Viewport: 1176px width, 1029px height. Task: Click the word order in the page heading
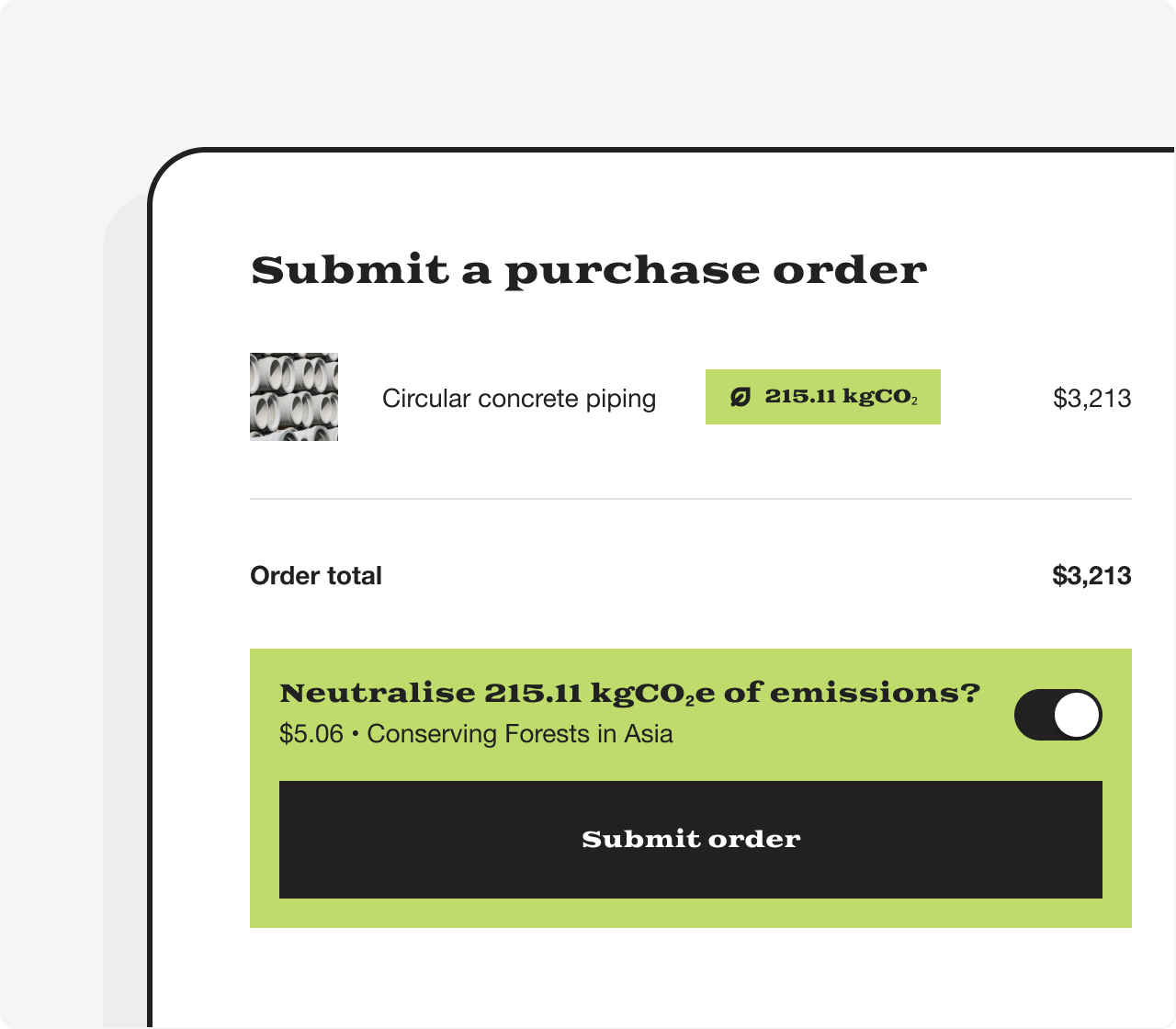click(849, 270)
